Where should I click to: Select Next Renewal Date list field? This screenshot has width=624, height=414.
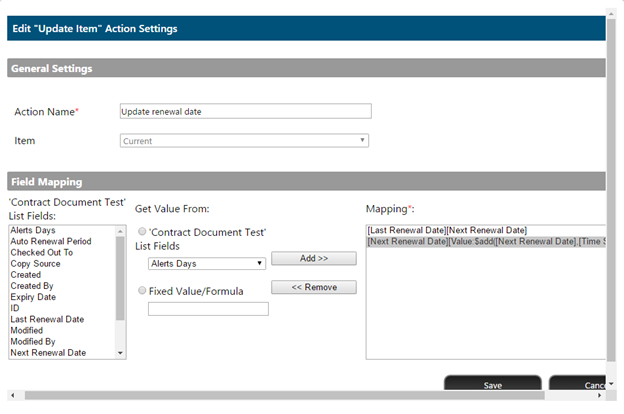point(47,353)
